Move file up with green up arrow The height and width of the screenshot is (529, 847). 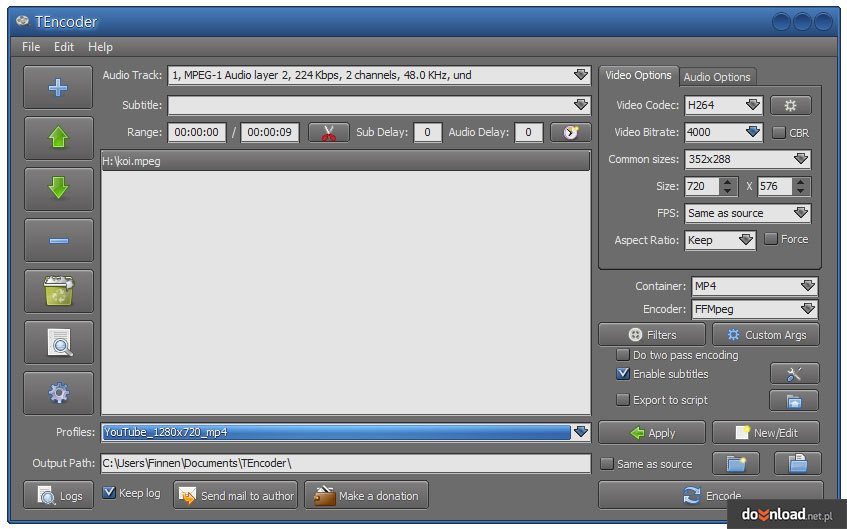[58, 138]
